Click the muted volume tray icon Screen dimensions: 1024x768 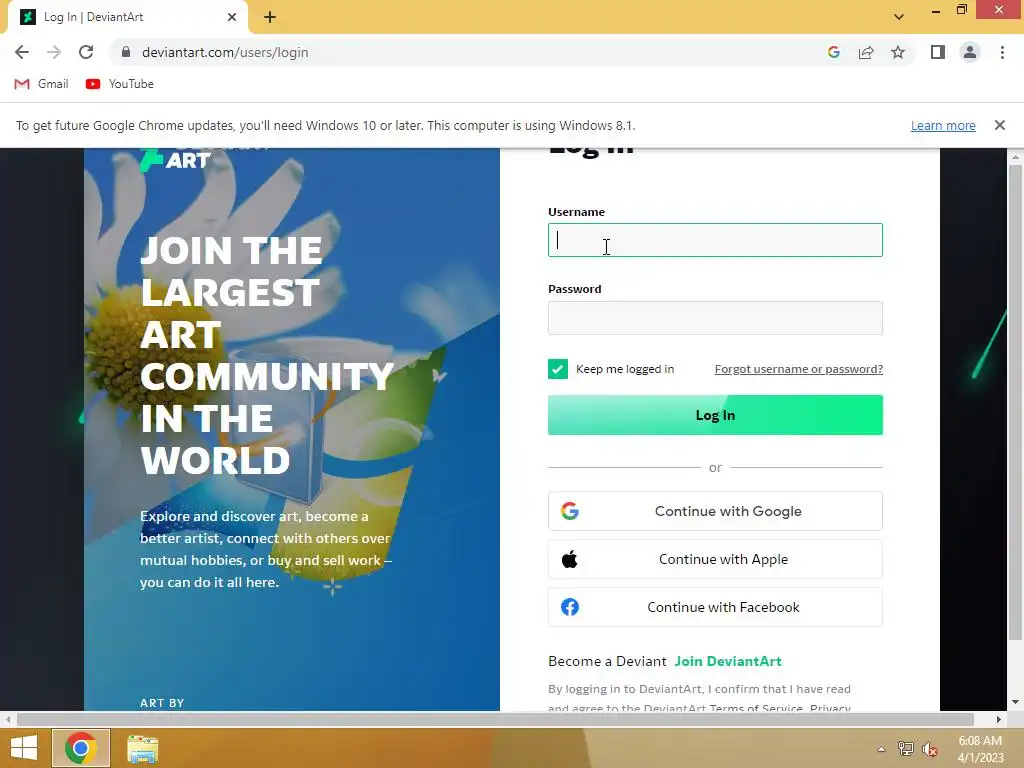930,749
